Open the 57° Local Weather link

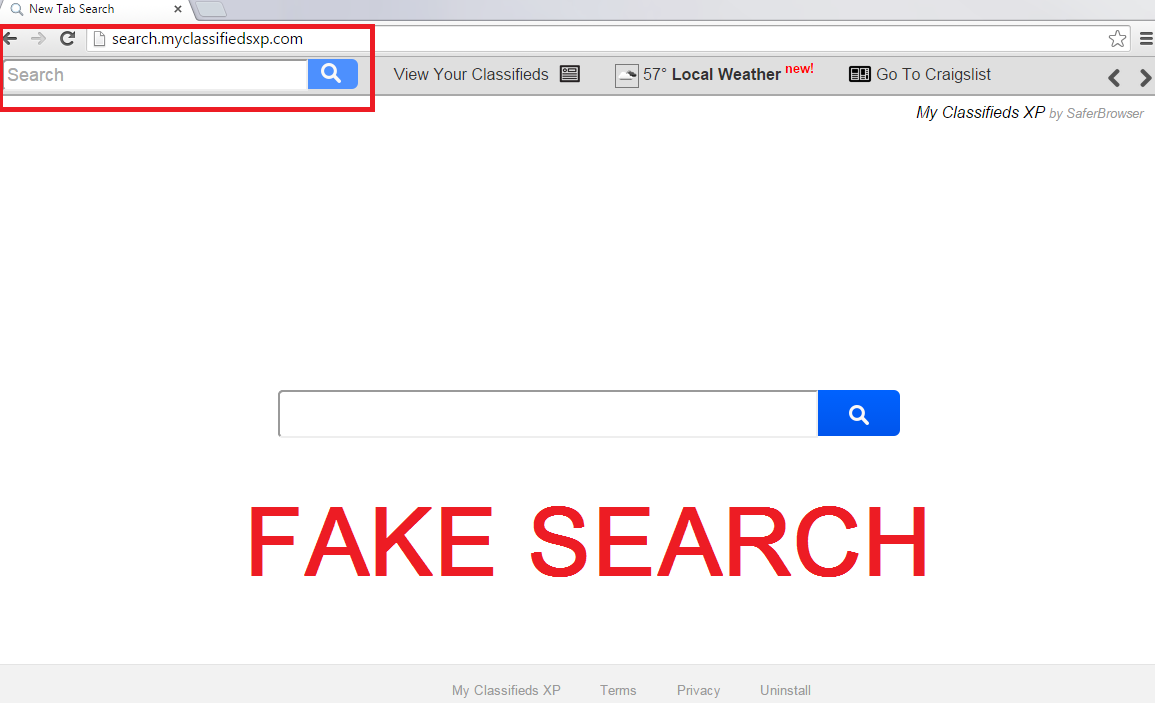[x=712, y=74]
